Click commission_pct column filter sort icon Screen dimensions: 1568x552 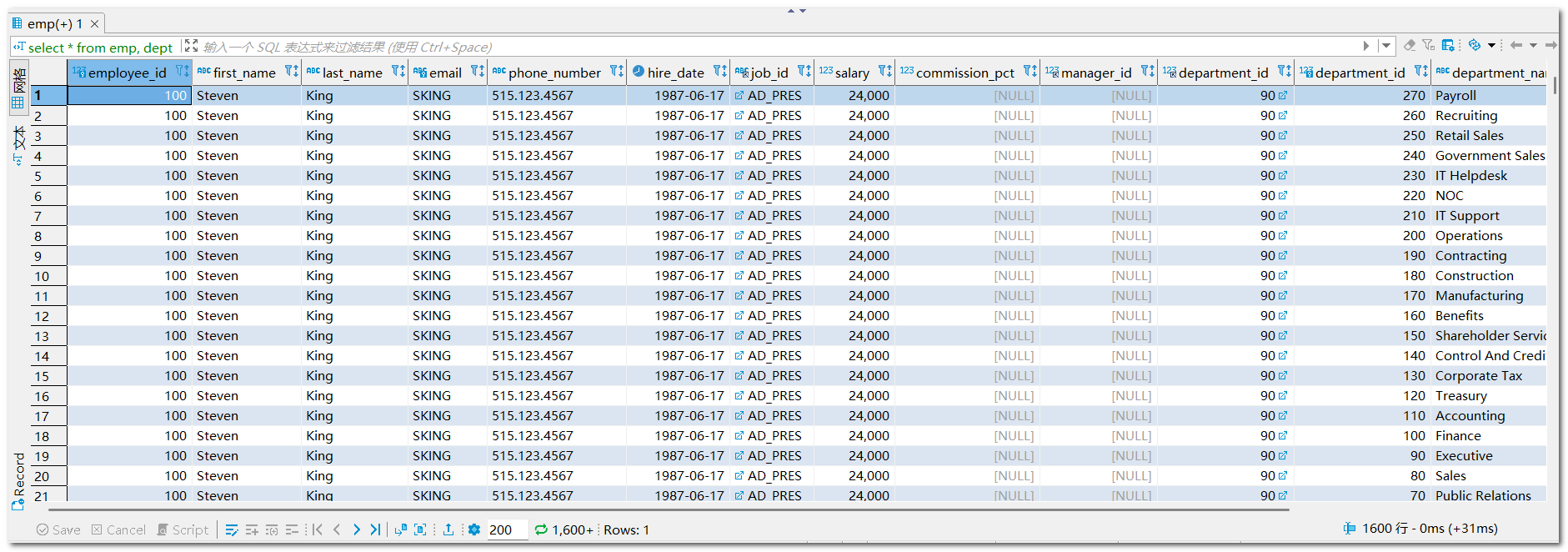(1030, 72)
